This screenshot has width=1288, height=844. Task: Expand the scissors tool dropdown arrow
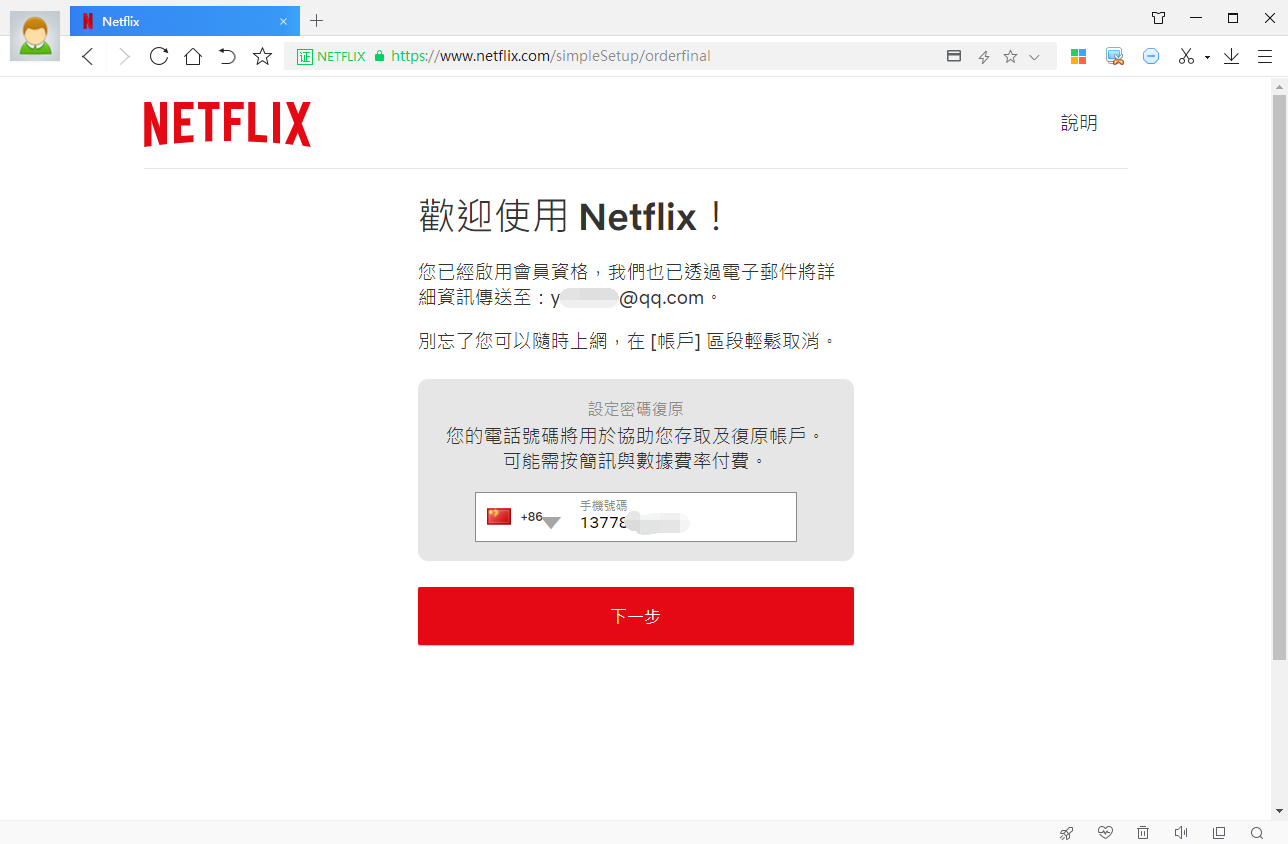pos(1207,58)
